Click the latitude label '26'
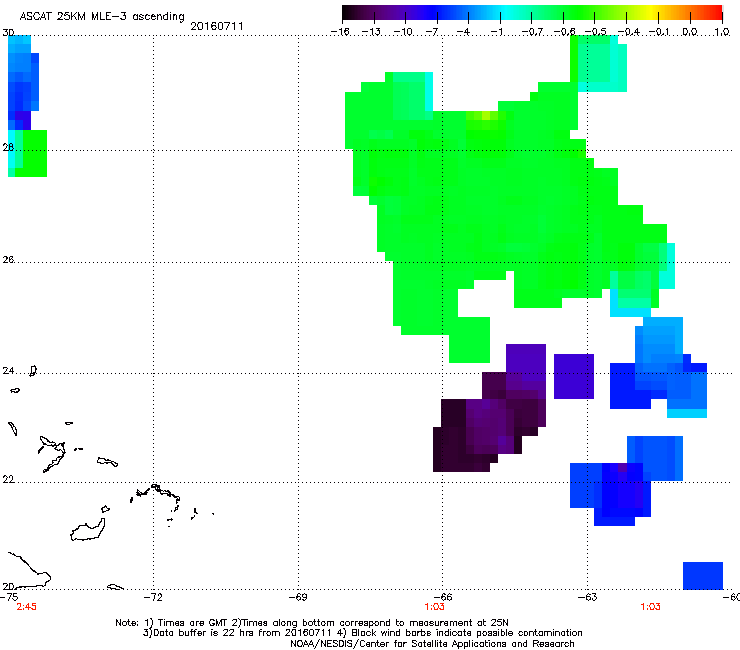Image resolution: width=740 pixels, height=650 pixels. click(8, 260)
